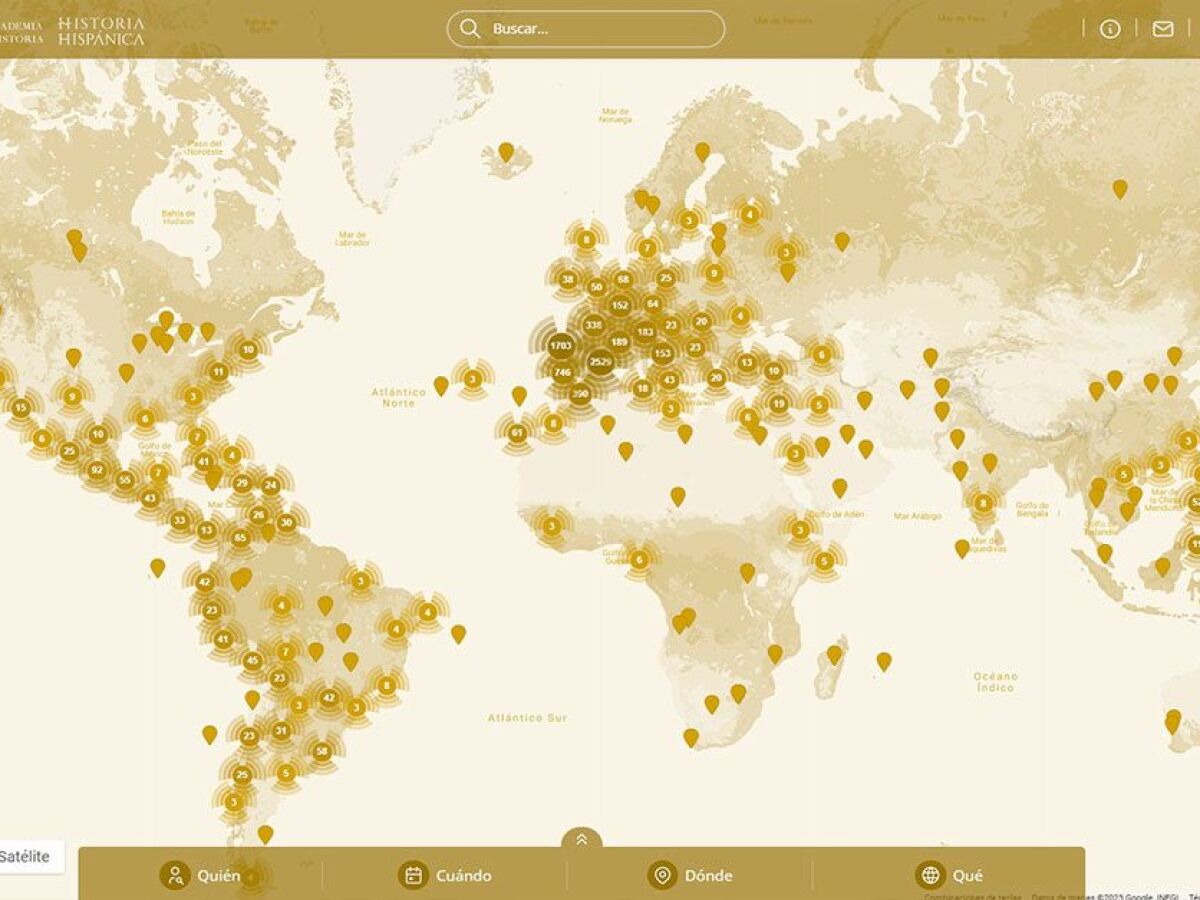Select the 65 cluster in Colombia

coord(240,538)
